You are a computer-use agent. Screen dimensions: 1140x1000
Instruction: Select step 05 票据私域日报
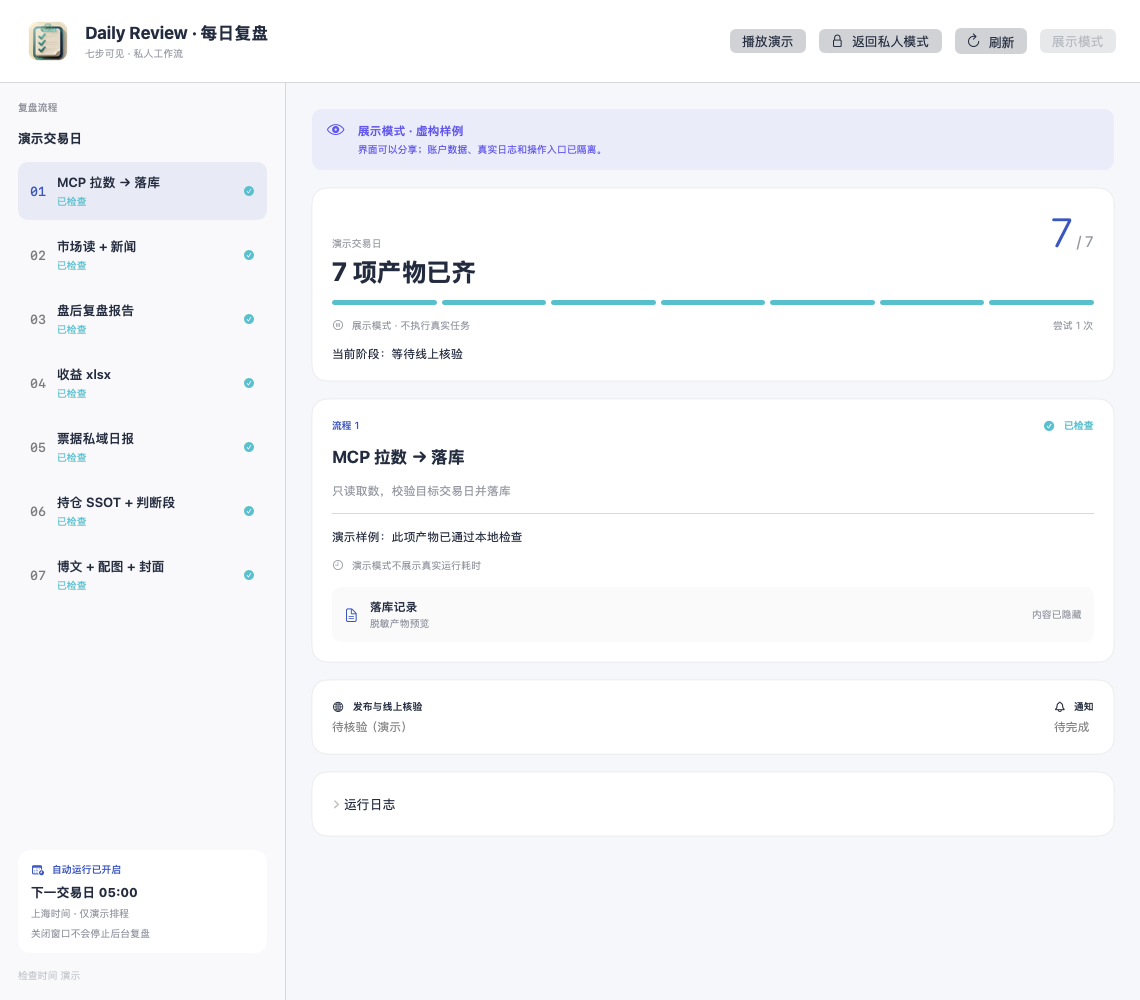coord(142,447)
